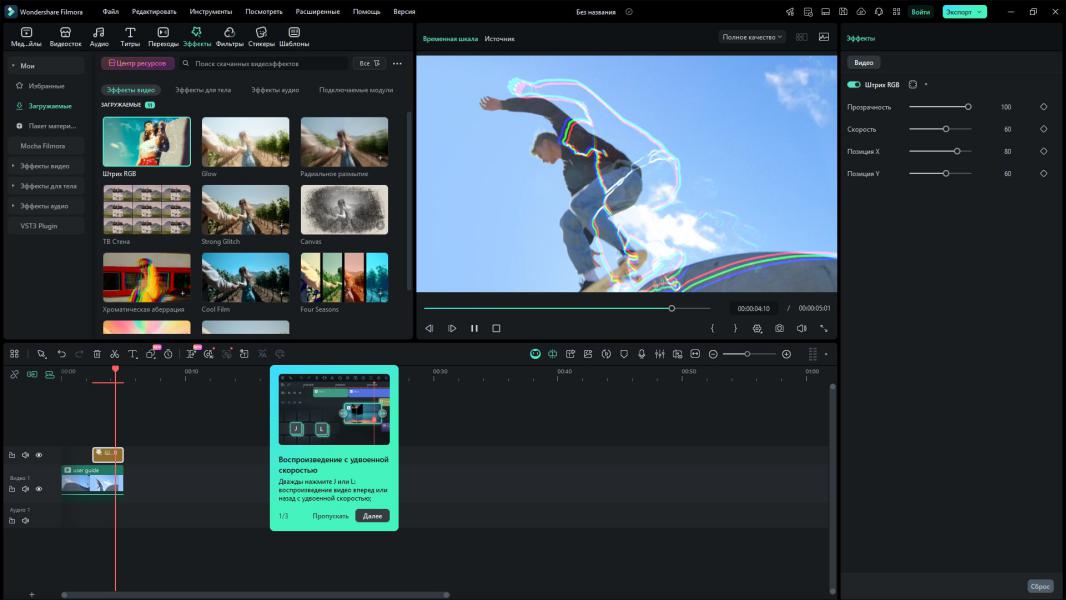This screenshot has height=600, width=1066.
Task: Click the Прозрачность slider
Action: (939, 107)
